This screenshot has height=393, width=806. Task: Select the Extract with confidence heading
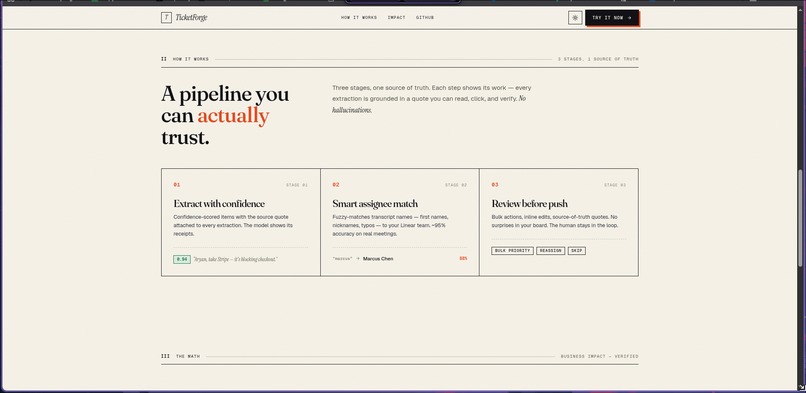219,204
